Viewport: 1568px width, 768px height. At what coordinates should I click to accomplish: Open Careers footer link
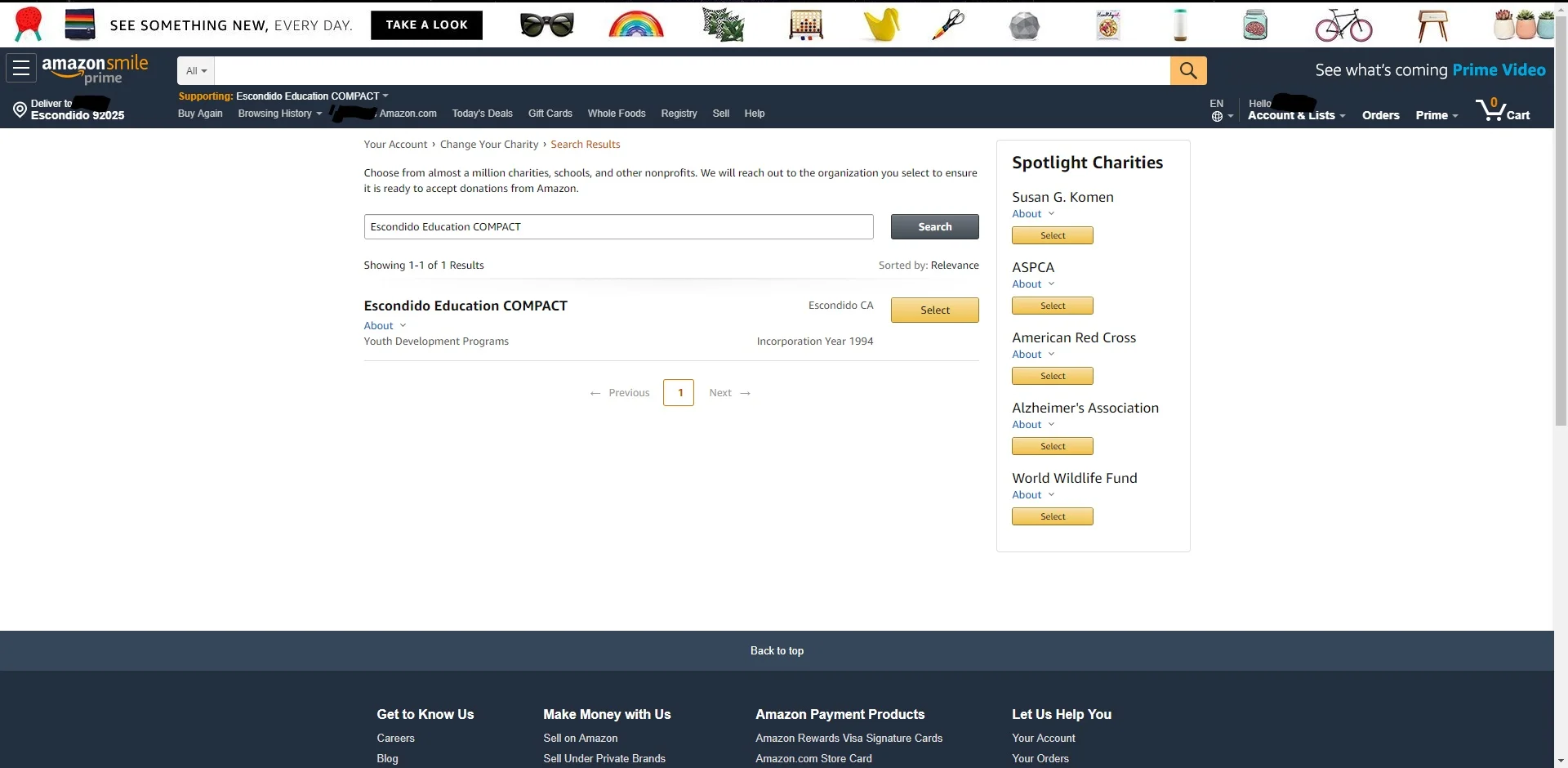point(395,738)
